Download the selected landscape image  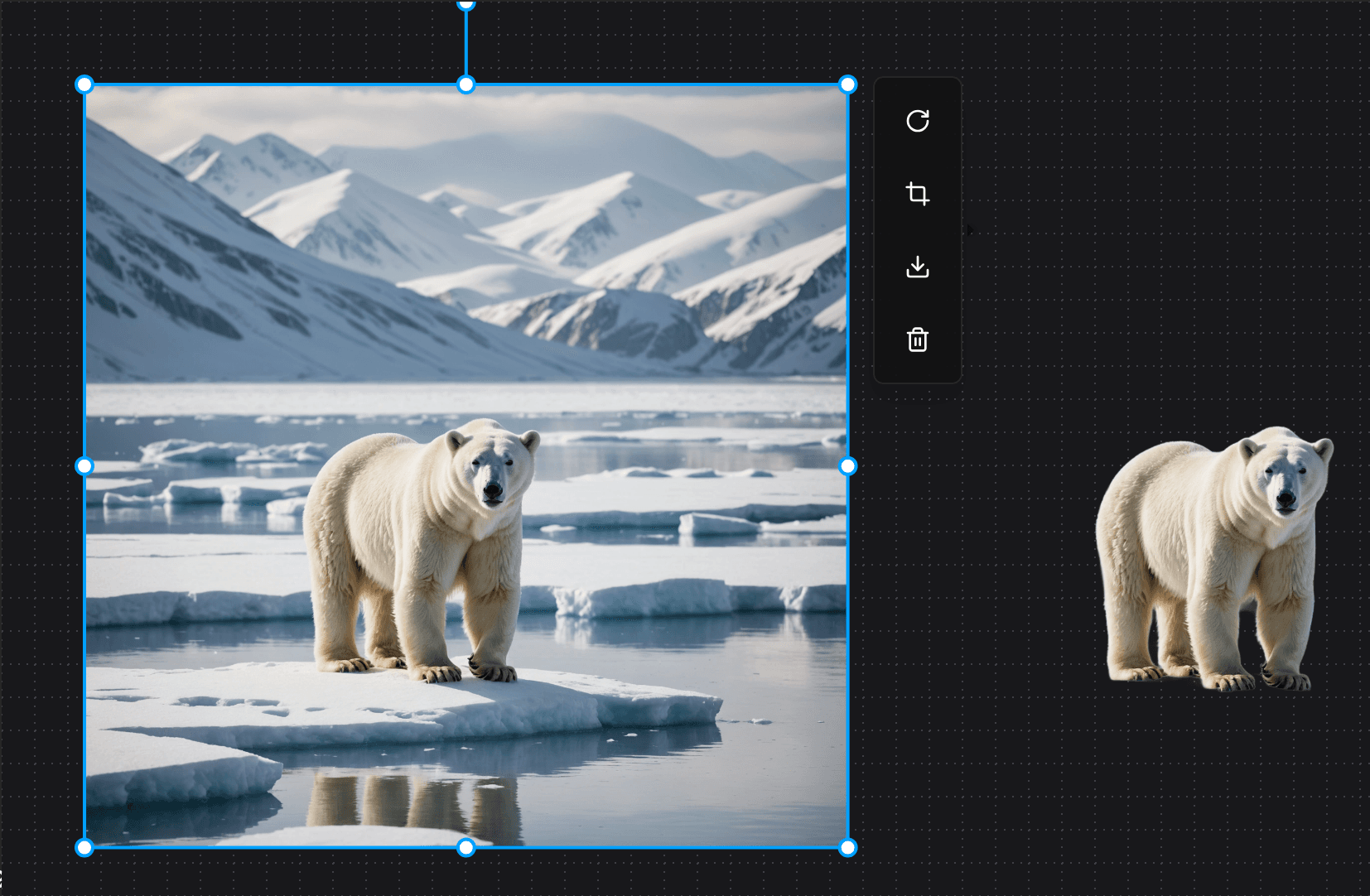[x=918, y=267]
